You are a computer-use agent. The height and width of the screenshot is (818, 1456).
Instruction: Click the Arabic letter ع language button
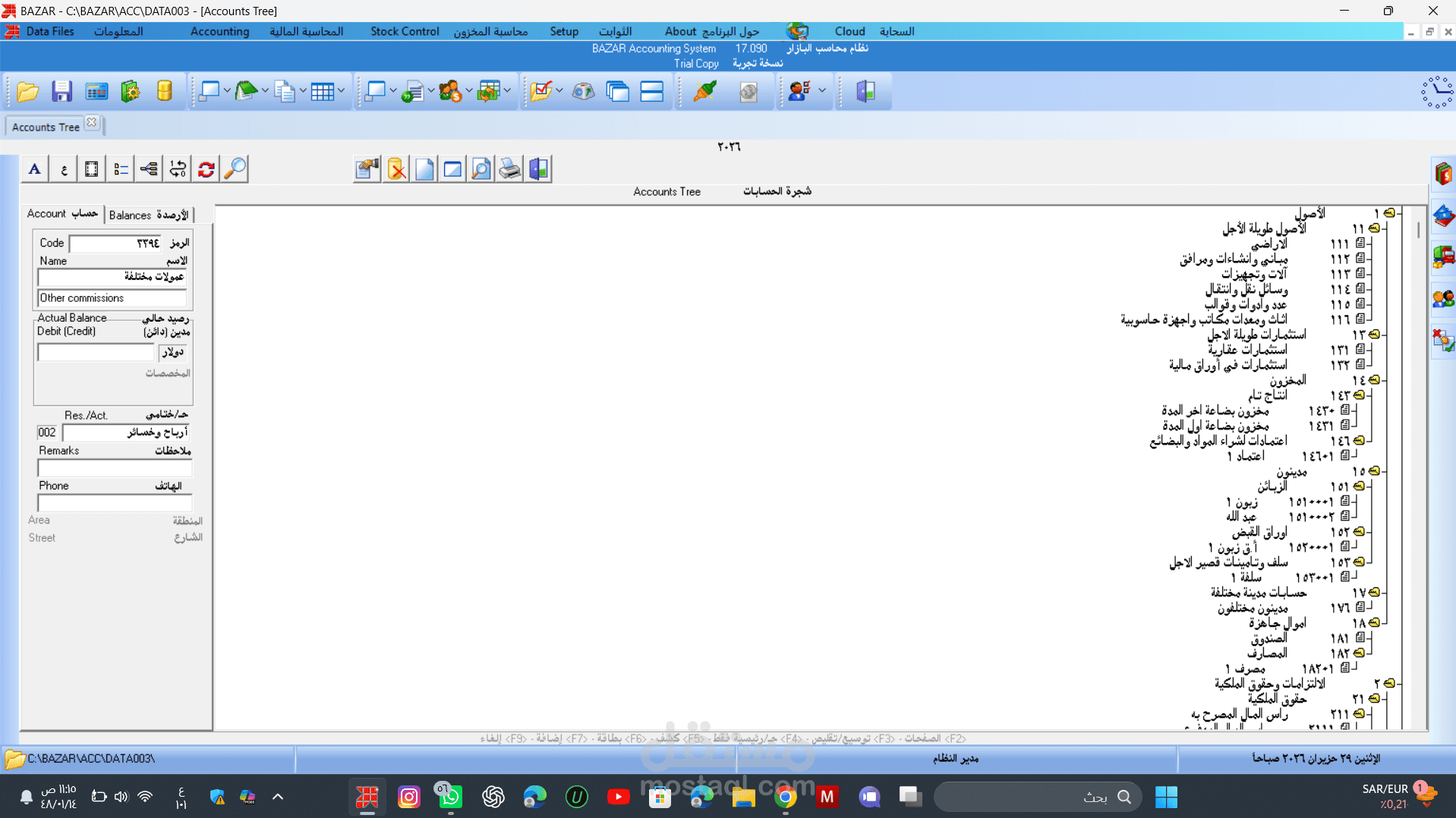pos(64,169)
